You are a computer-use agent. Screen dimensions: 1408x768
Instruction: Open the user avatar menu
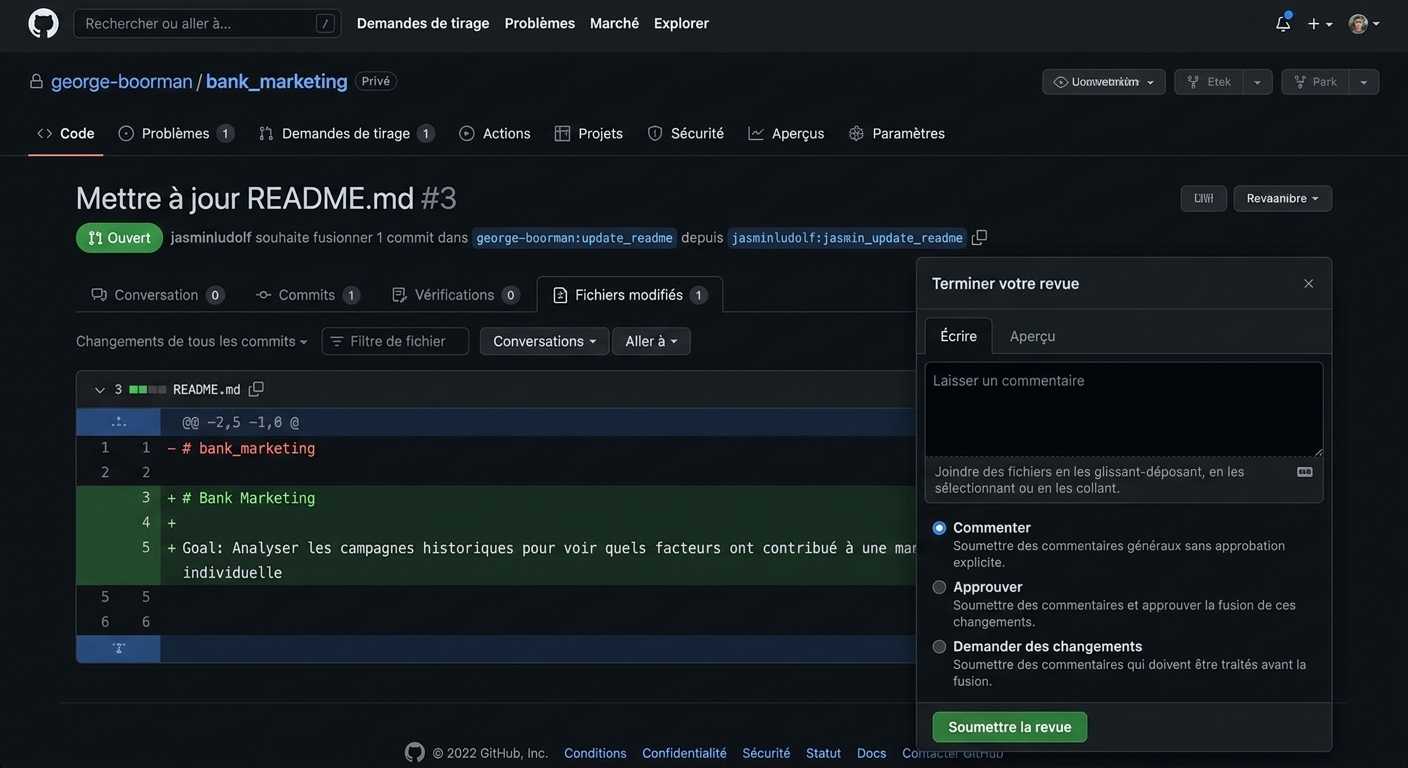(1364, 23)
